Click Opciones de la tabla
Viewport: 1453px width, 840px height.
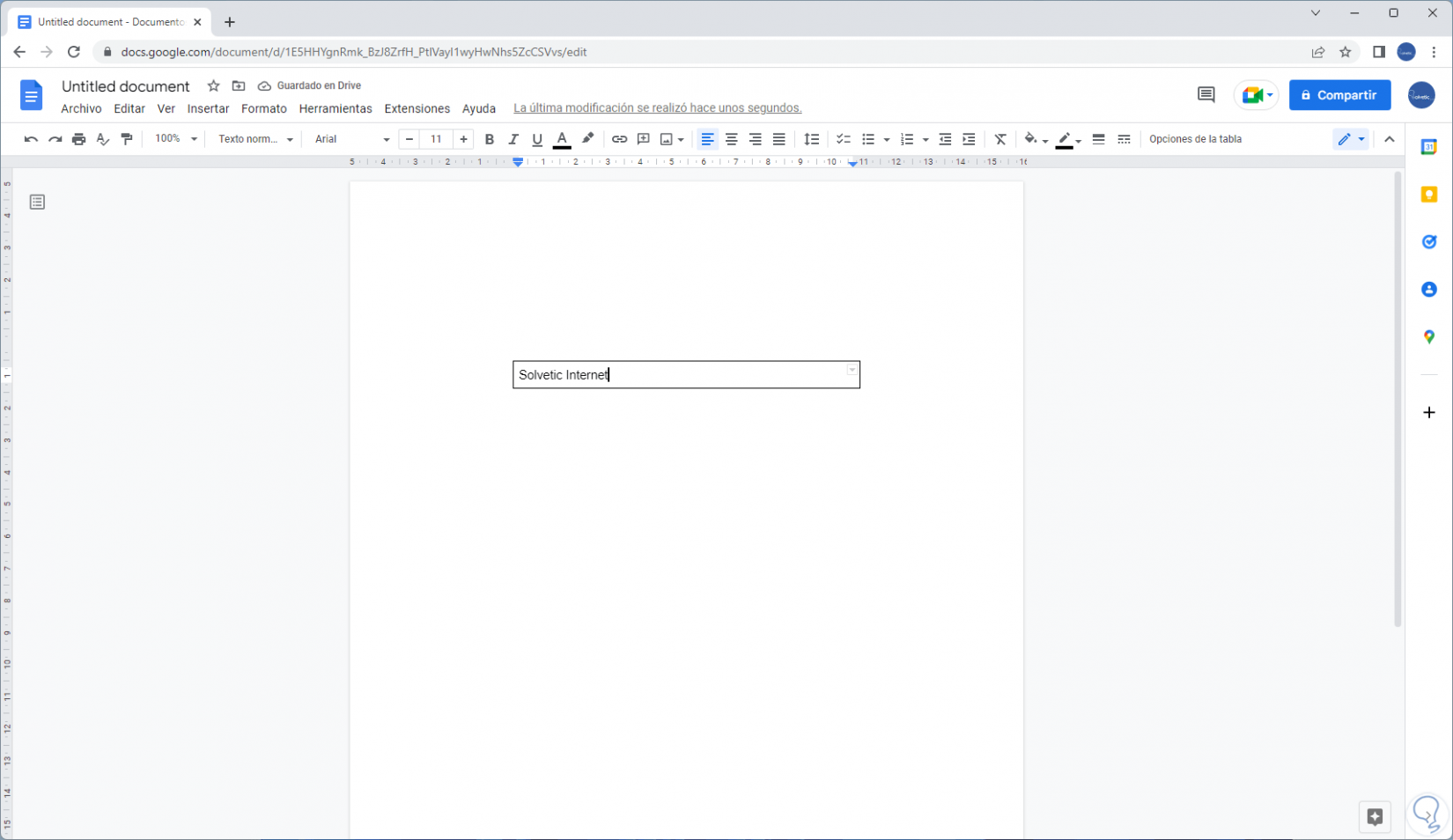coord(1195,139)
